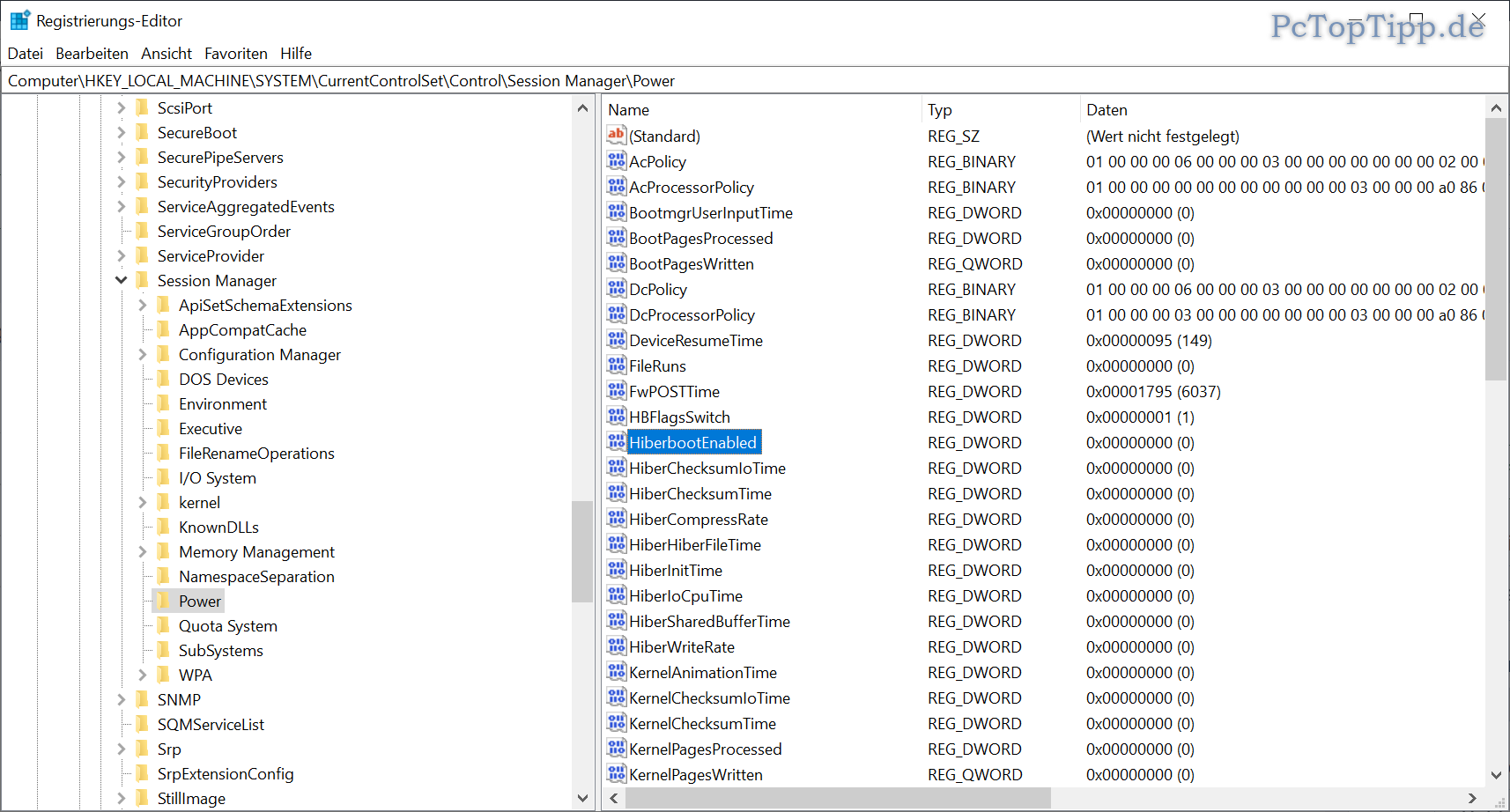This screenshot has height=812, width=1510.
Task: Select the SubSystems tree item
Action: [x=221, y=650]
